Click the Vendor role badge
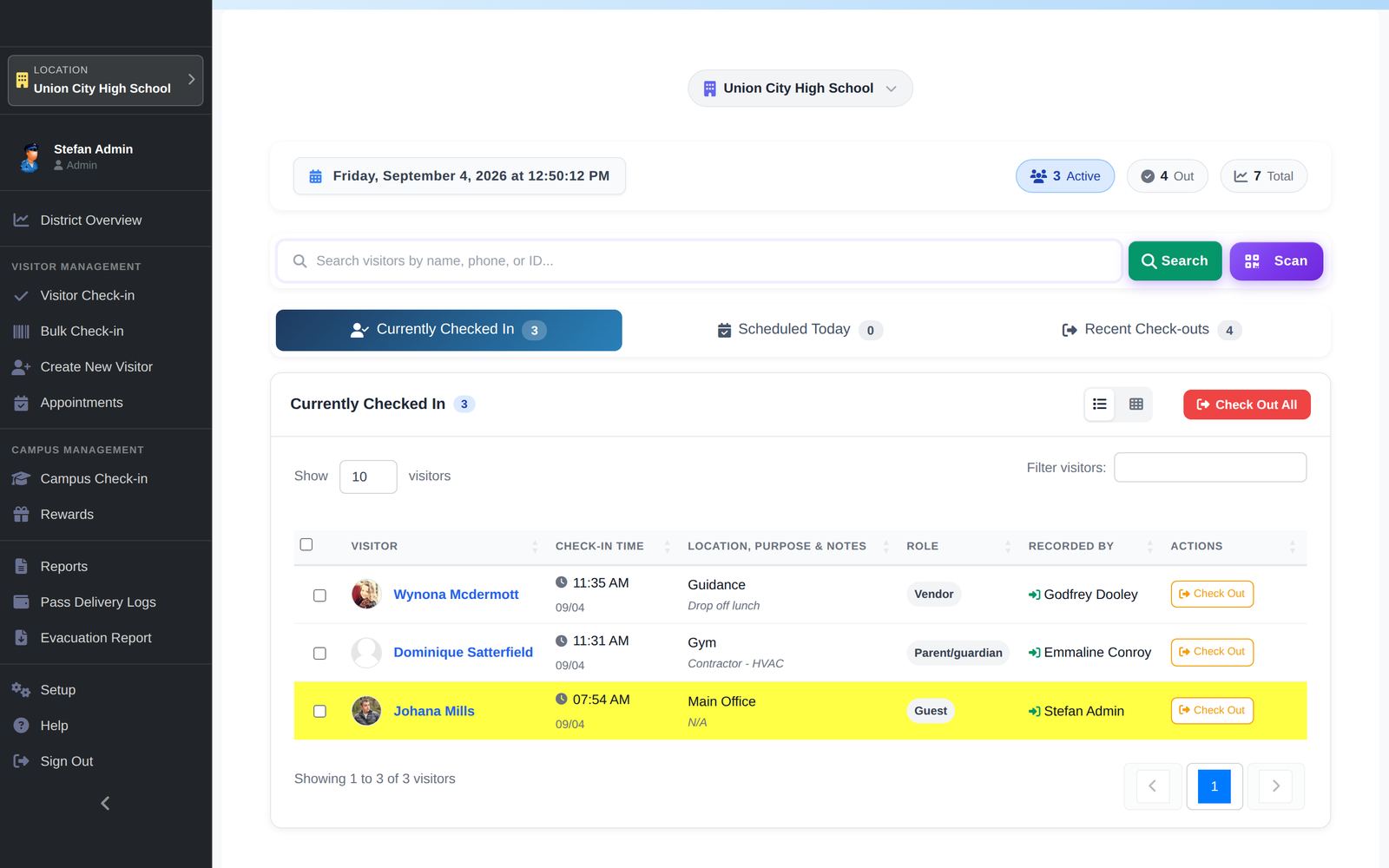The height and width of the screenshot is (868, 1389). pos(933,595)
